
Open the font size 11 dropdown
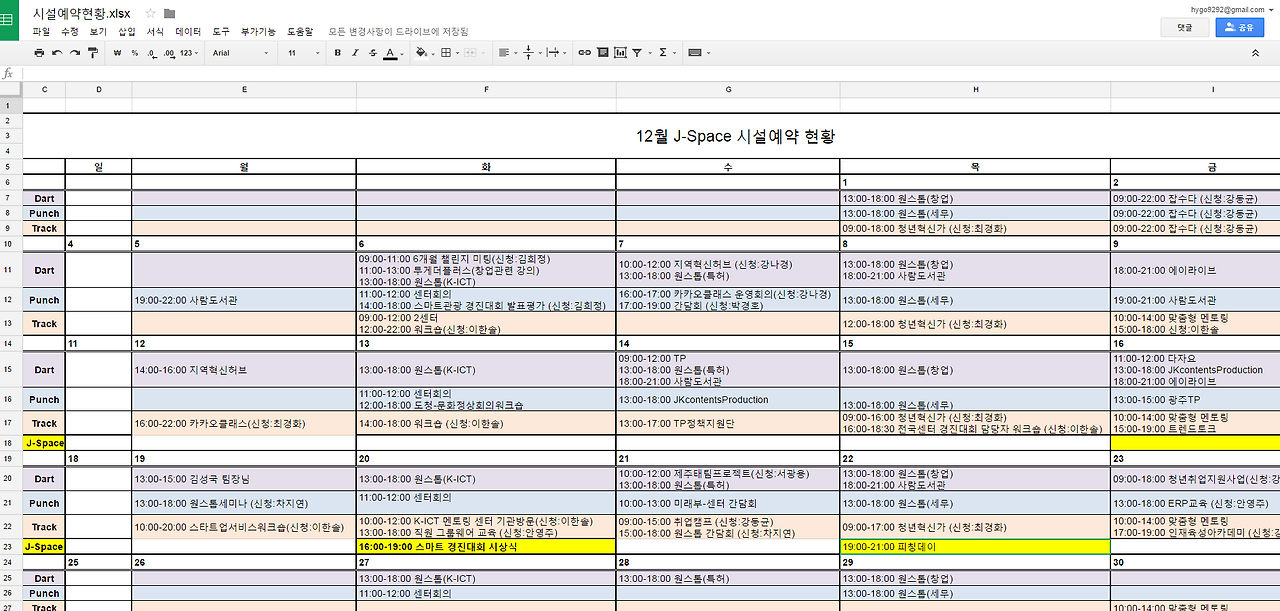304,52
